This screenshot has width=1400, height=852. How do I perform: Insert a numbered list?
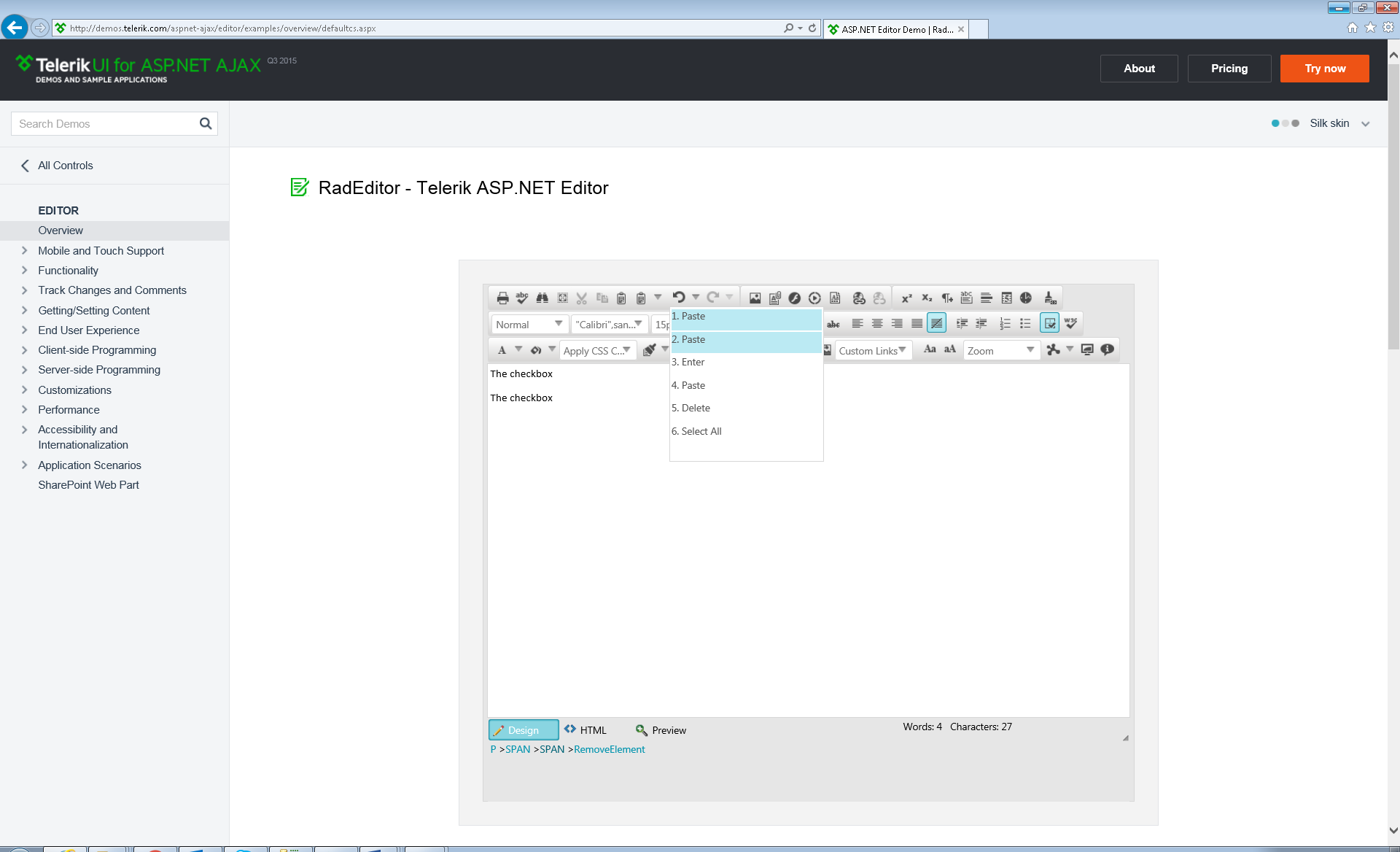coord(1005,323)
